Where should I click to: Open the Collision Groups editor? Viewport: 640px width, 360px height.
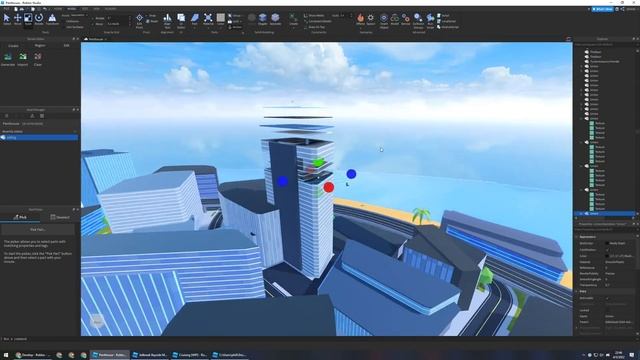click(x=418, y=20)
